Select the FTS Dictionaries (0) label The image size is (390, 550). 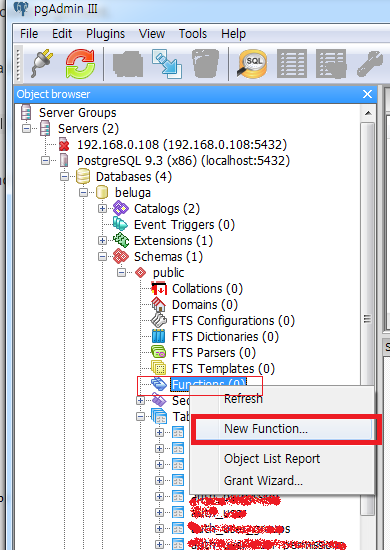point(225,336)
